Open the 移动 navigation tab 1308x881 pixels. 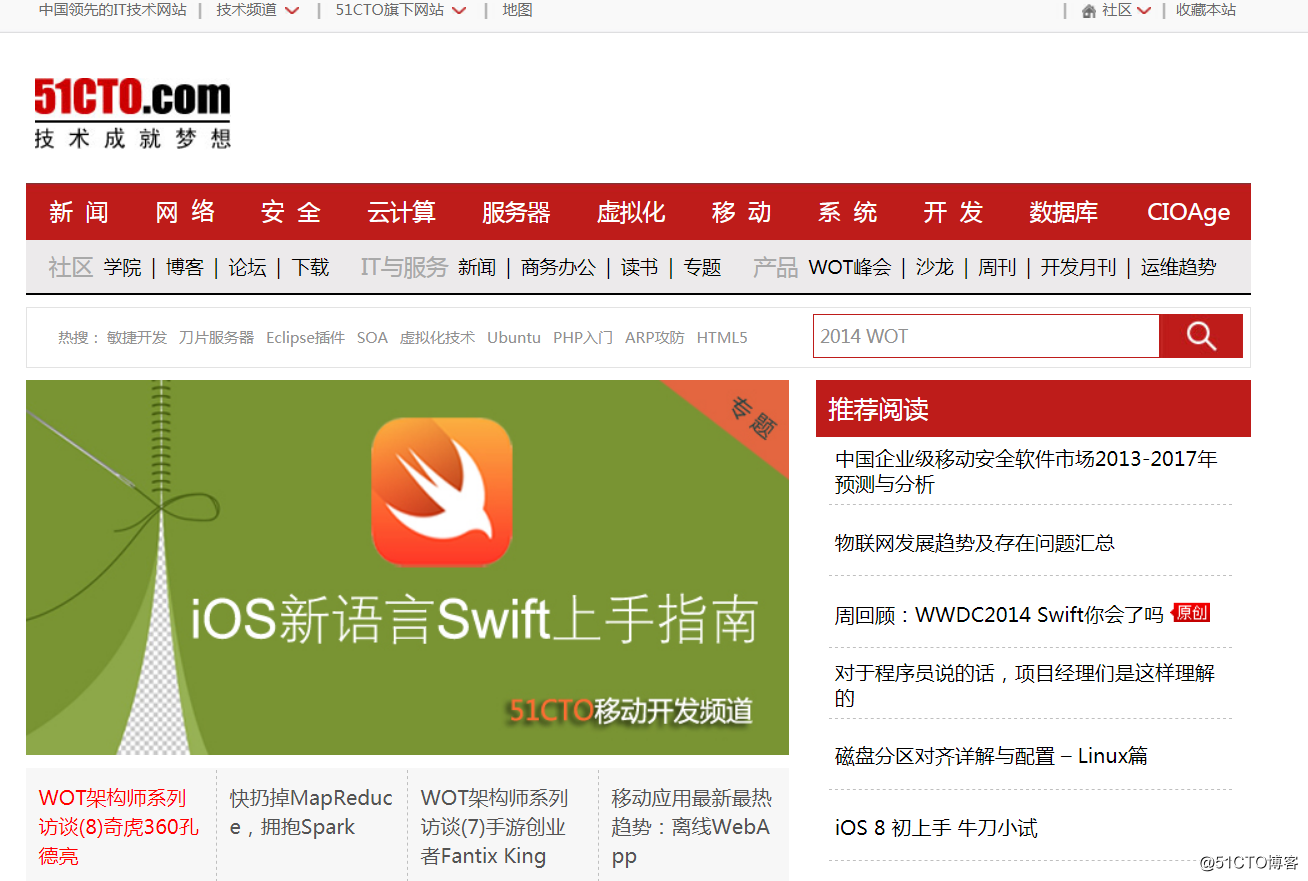point(741,212)
